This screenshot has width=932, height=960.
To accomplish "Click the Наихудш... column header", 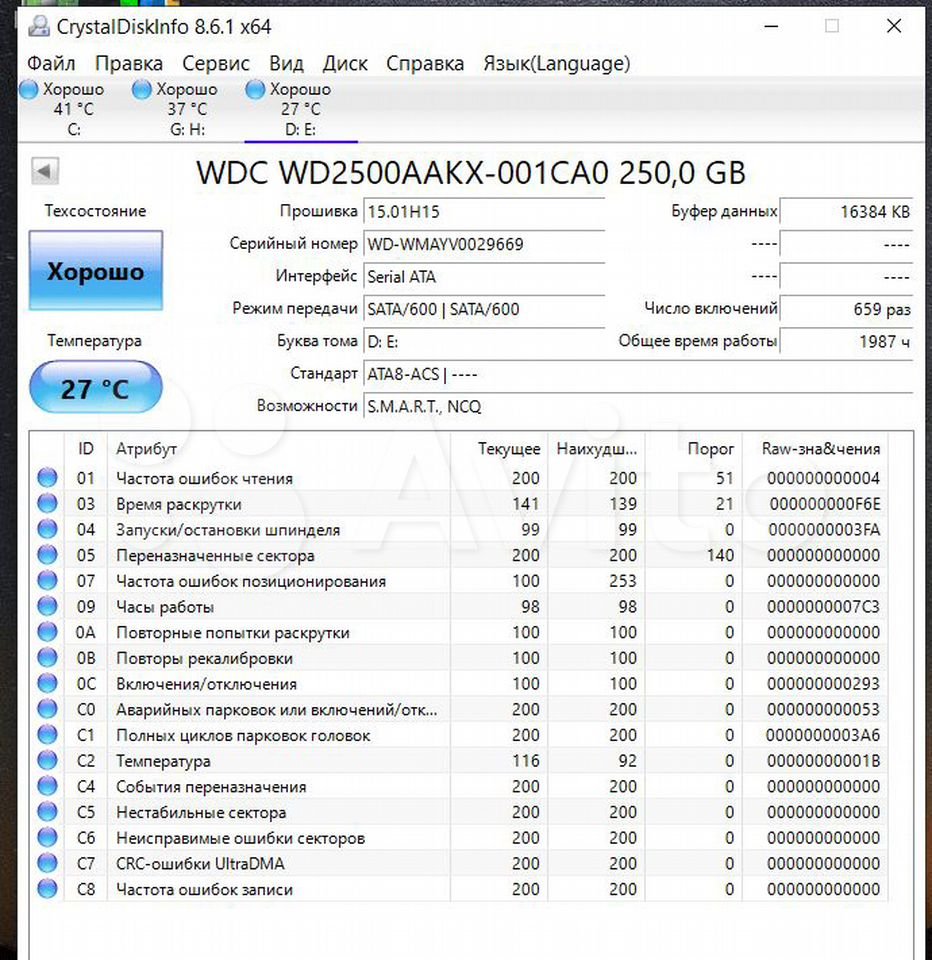I will click(596, 449).
